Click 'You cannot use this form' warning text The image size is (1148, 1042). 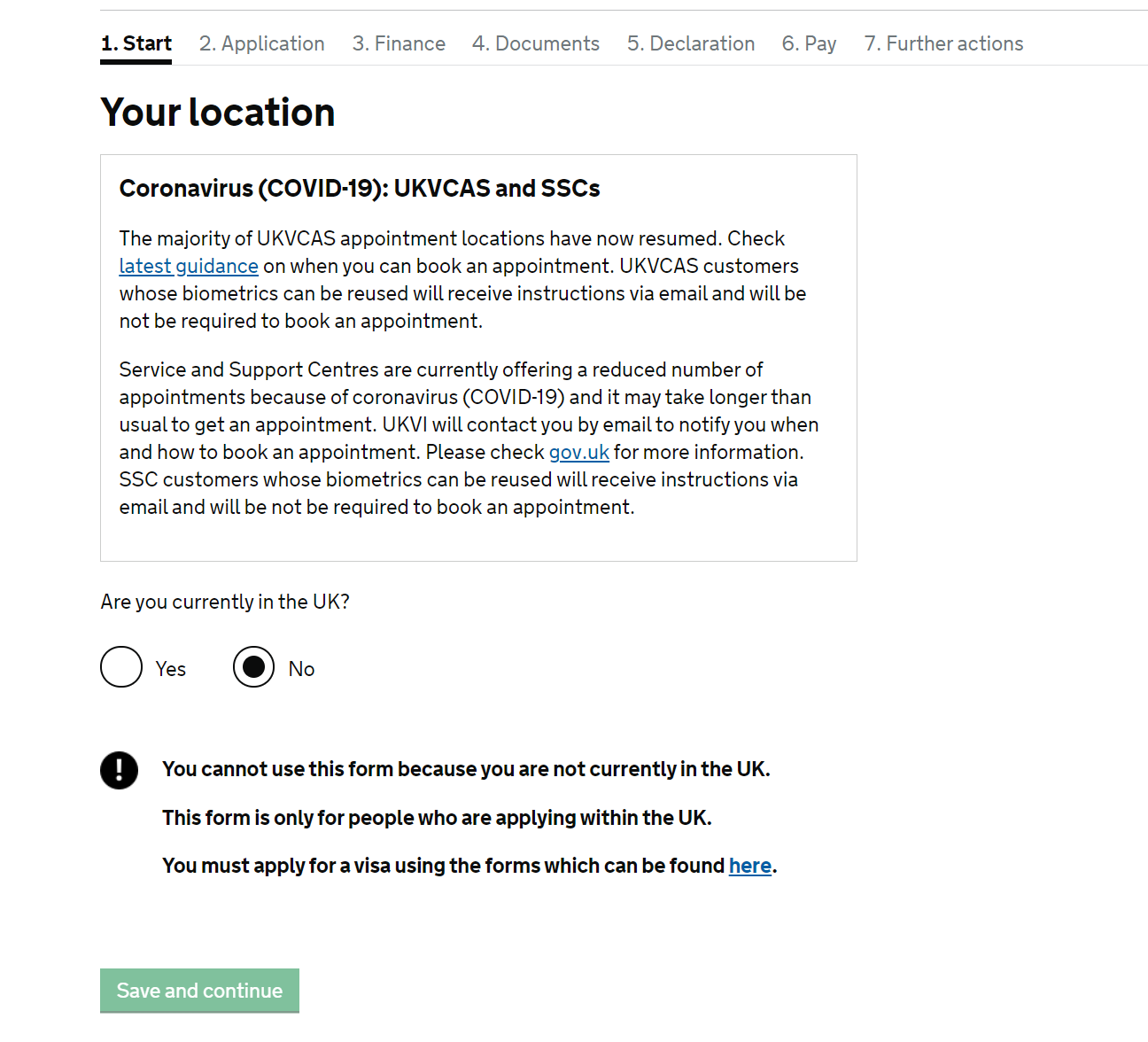pos(466,769)
